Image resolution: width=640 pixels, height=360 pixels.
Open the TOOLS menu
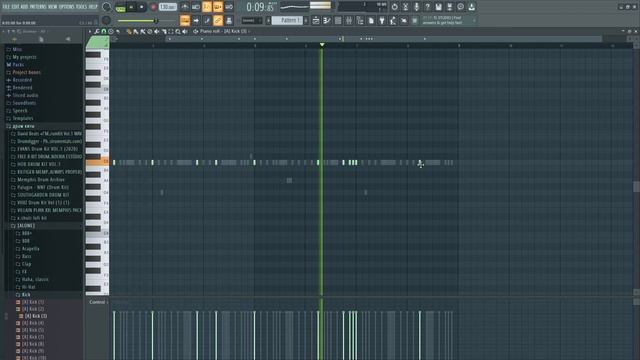(x=81, y=7)
